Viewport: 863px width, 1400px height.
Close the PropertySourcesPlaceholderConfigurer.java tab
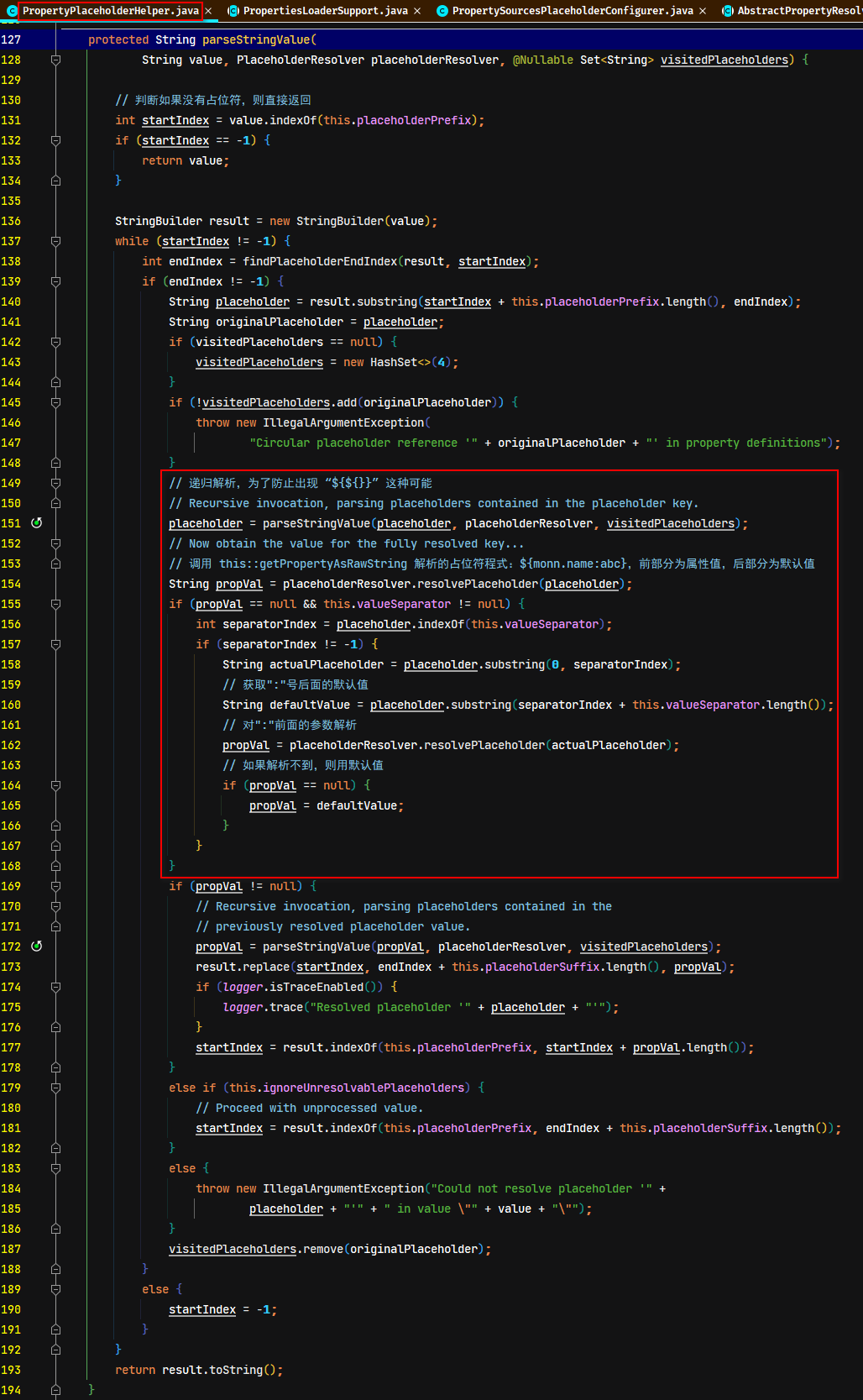pyautogui.click(x=703, y=11)
